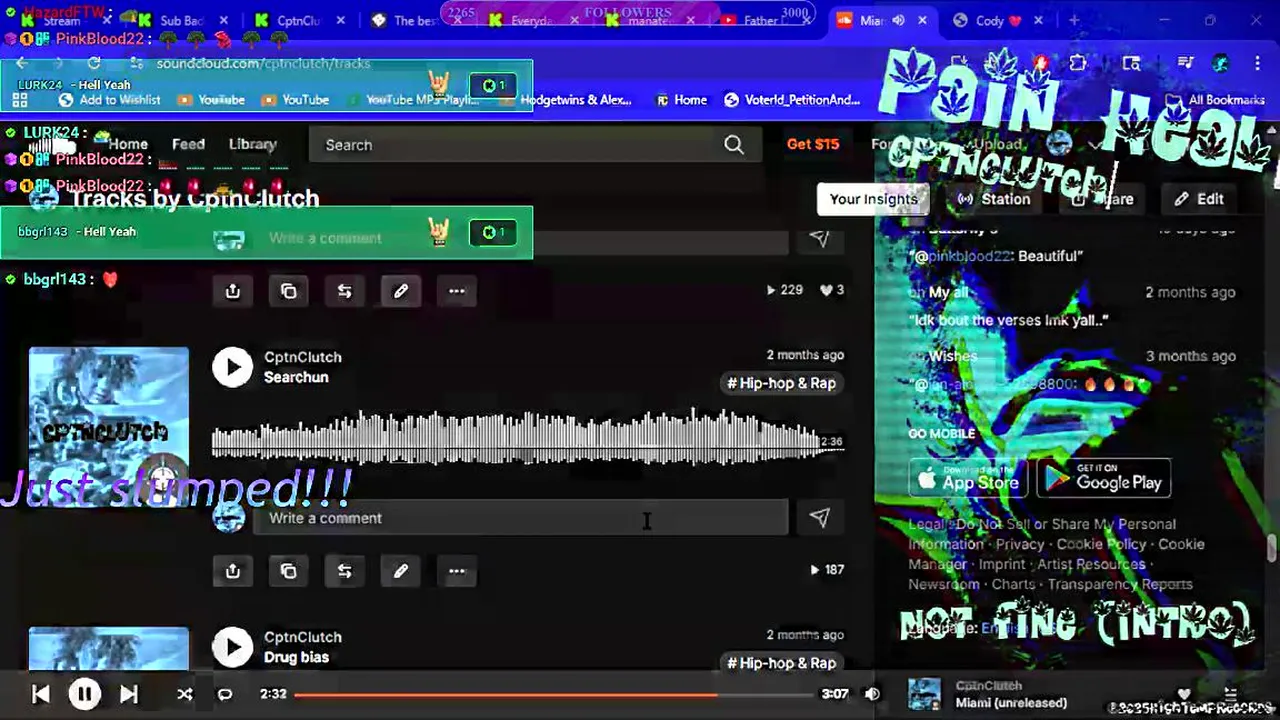1280x720 pixels.
Task: Open Artist Resources footer link
Action: [x=1091, y=564]
